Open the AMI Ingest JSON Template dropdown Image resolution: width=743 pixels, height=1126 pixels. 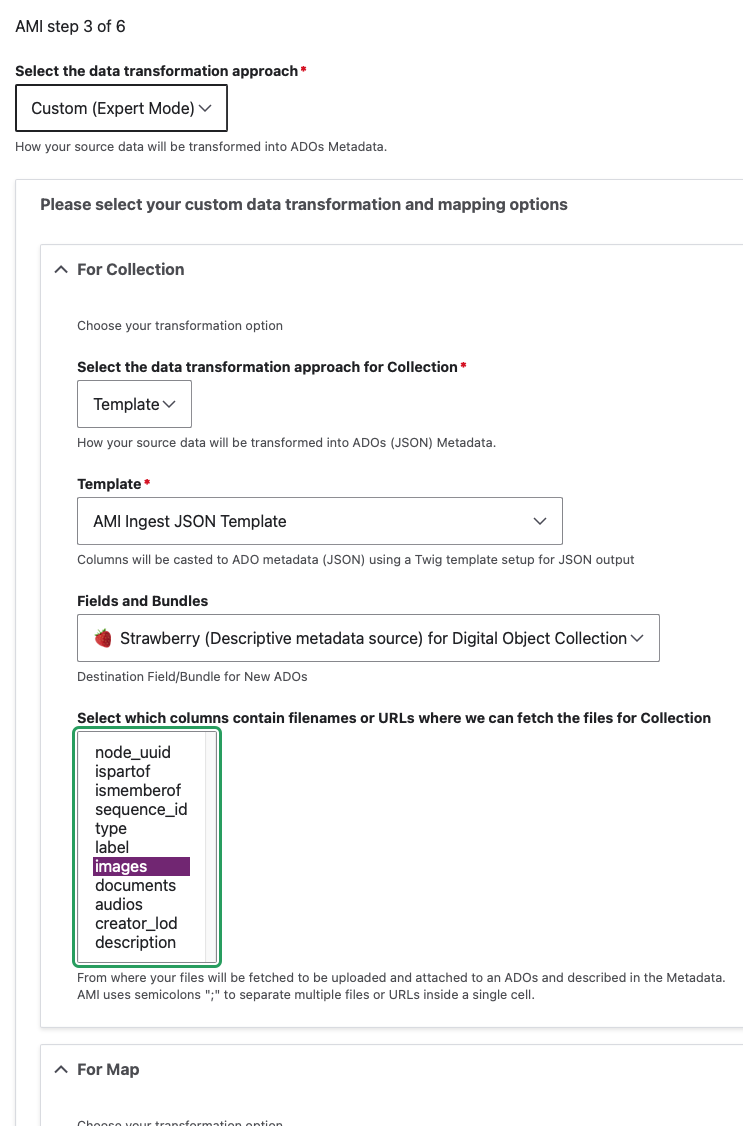click(319, 521)
